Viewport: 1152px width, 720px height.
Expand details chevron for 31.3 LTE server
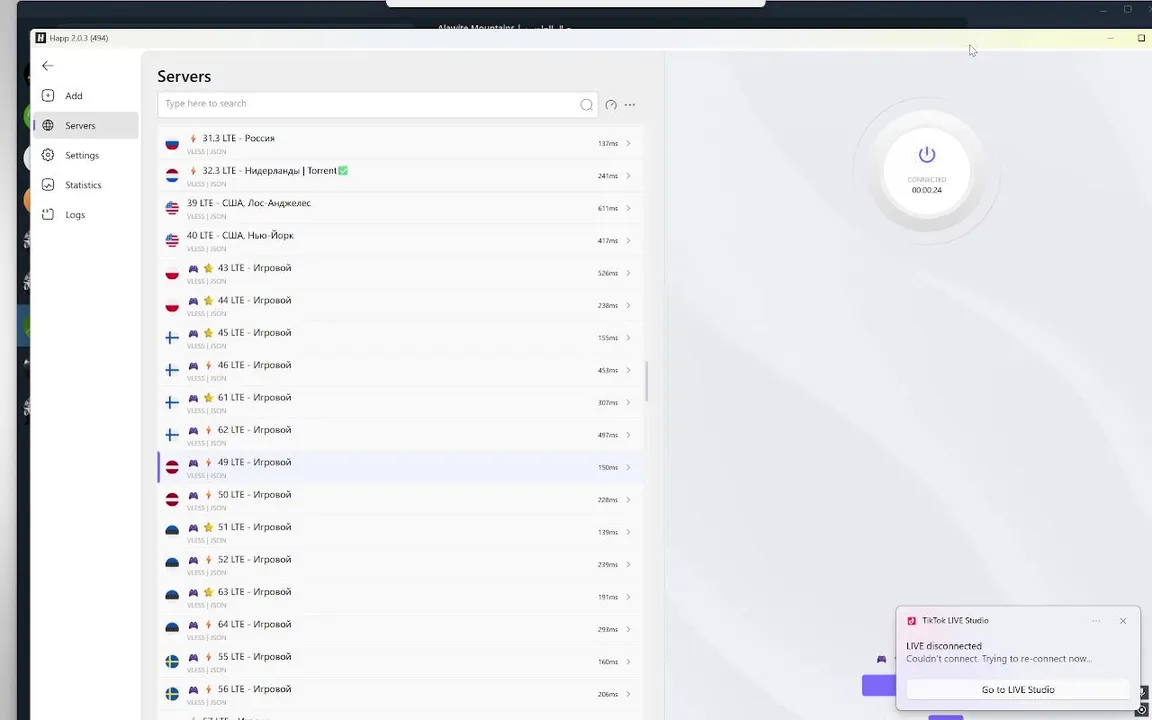click(628, 143)
